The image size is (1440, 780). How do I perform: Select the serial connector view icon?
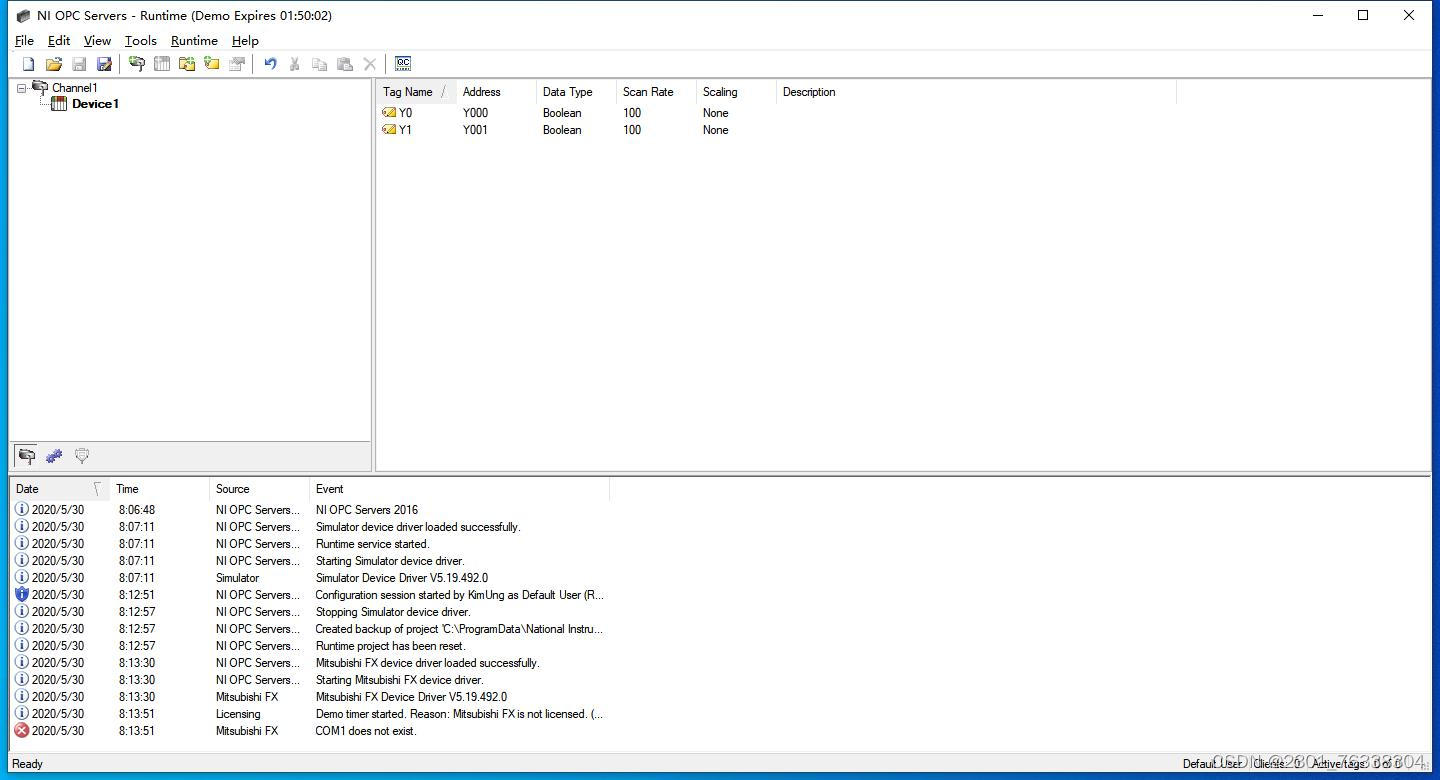(26, 456)
